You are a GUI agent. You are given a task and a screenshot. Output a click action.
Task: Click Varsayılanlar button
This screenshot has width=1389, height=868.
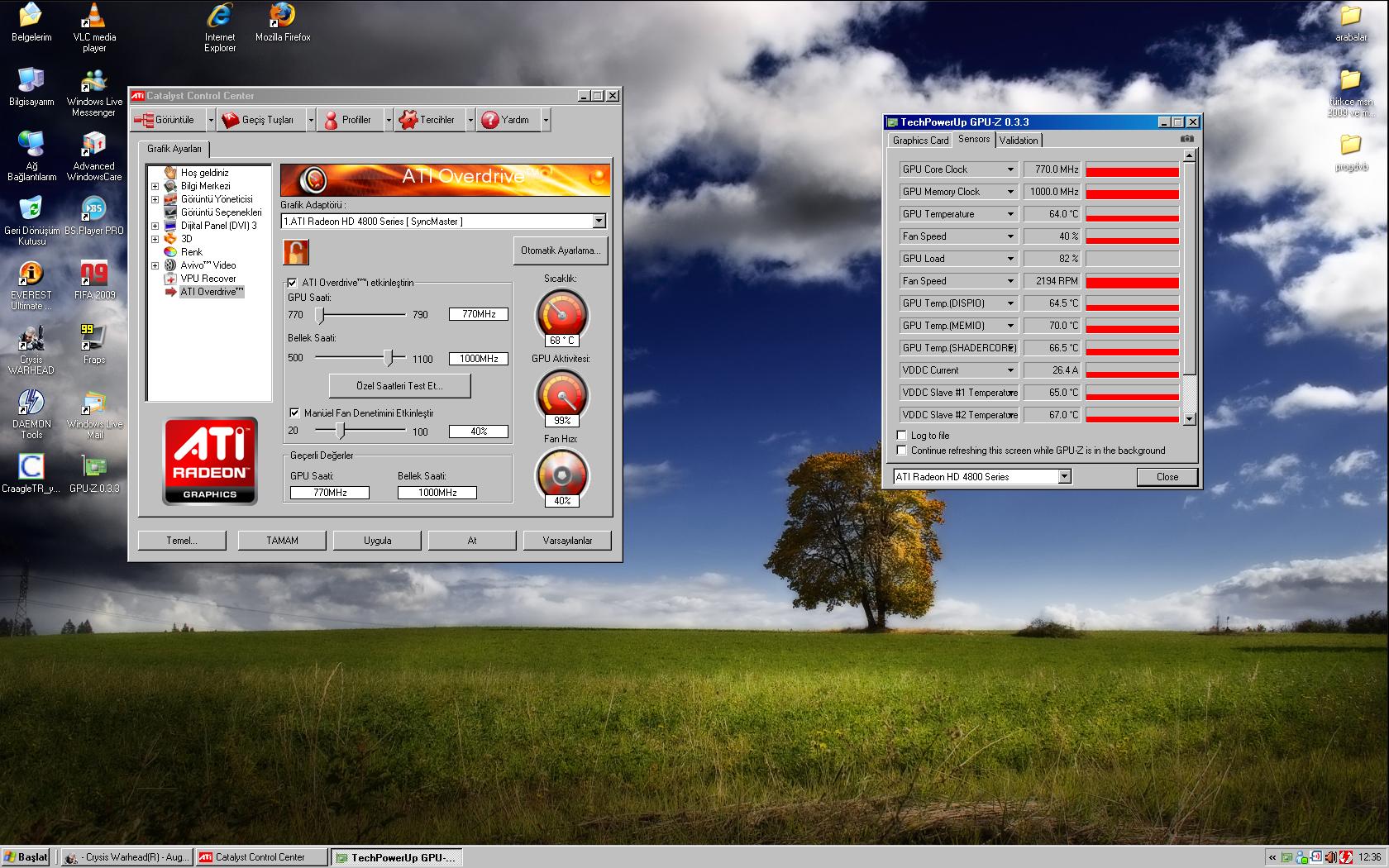point(567,541)
